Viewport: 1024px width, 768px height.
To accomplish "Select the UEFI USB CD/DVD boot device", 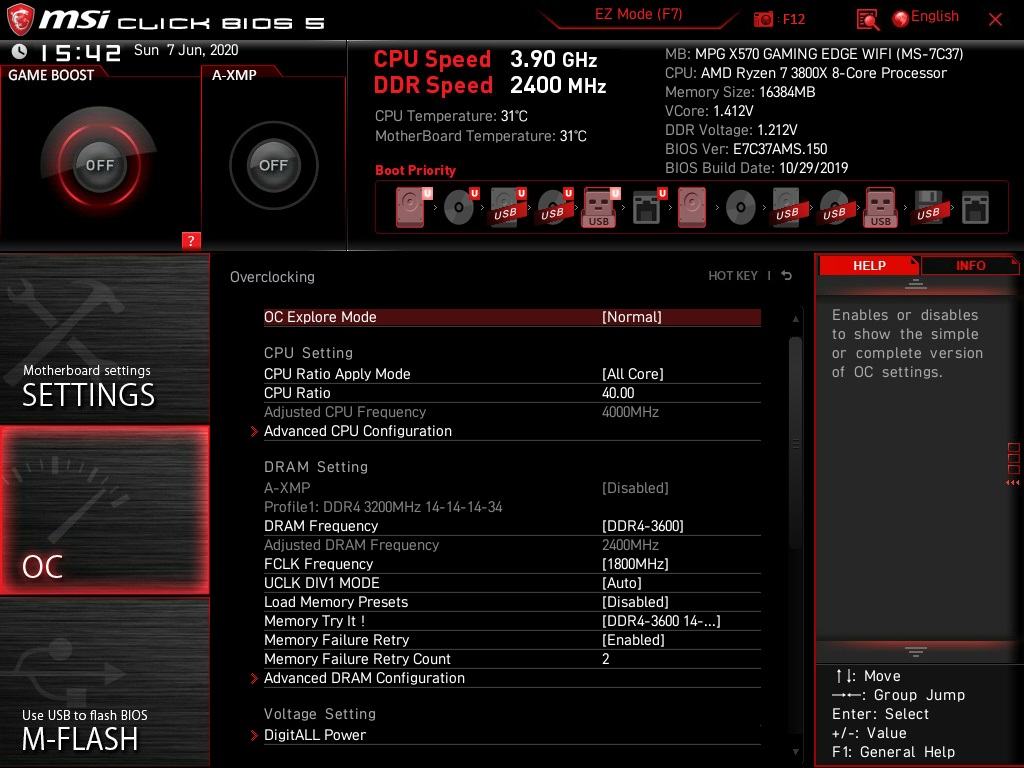I will pyautogui.click(x=554, y=207).
